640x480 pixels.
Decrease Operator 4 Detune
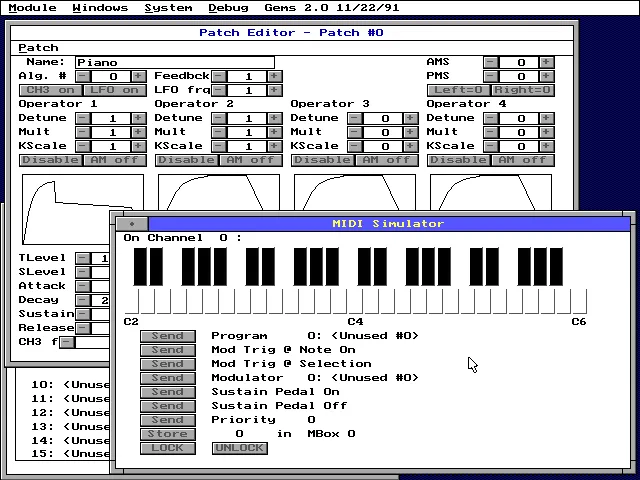point(491,118)
